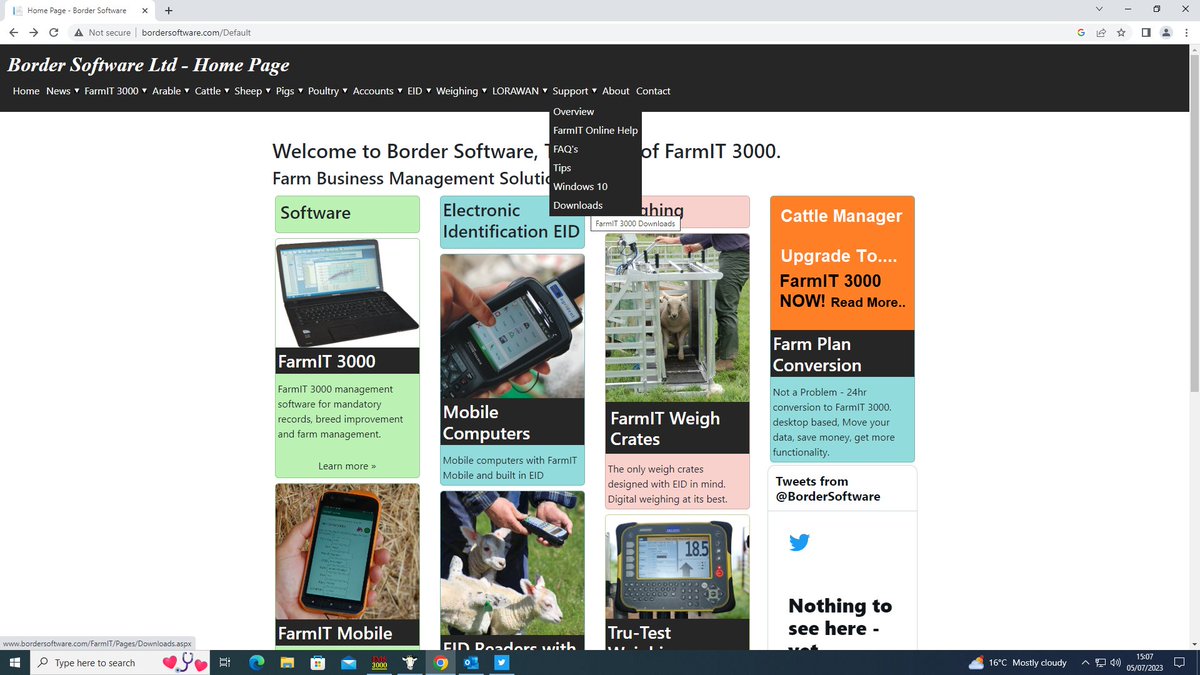Expand the Pigs menu
Screen dimensions: 1200x675
coord(290,91)
